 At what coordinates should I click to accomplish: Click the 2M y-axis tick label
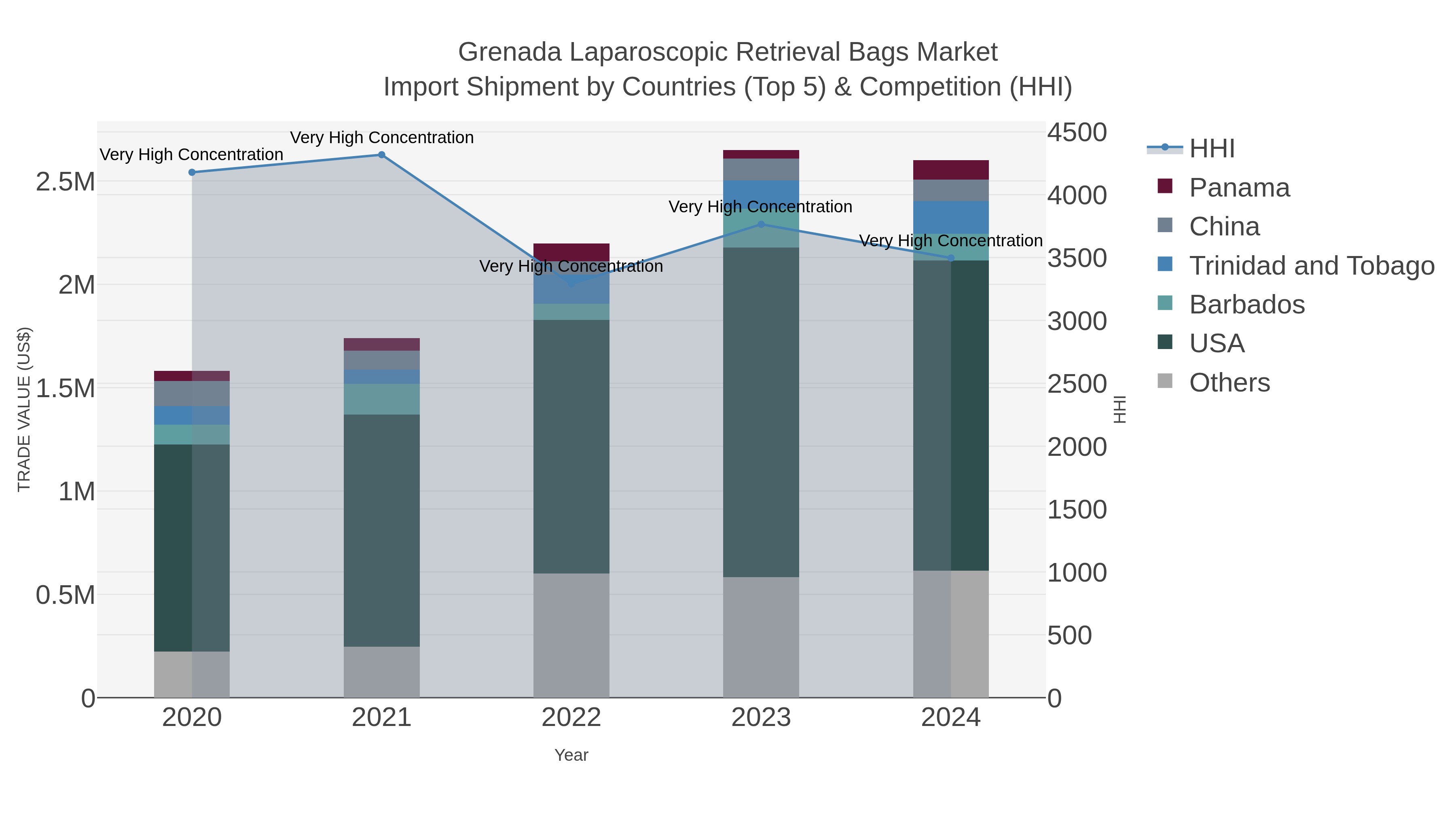(76, 285)
